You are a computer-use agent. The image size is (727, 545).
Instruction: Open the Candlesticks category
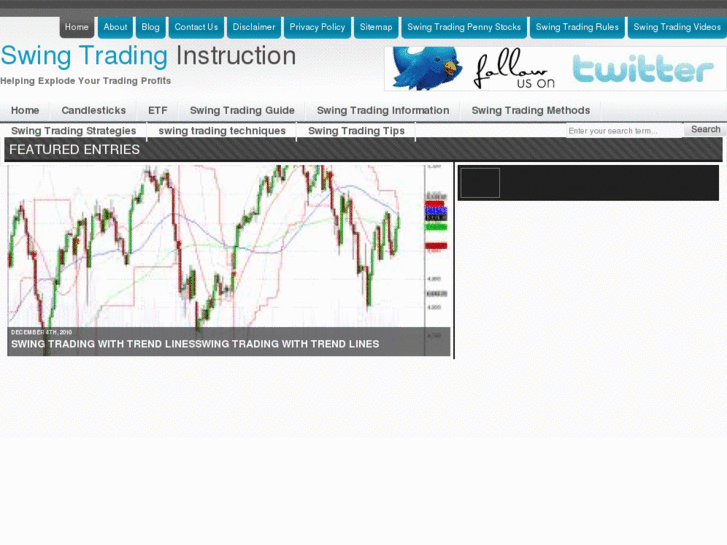94,110
